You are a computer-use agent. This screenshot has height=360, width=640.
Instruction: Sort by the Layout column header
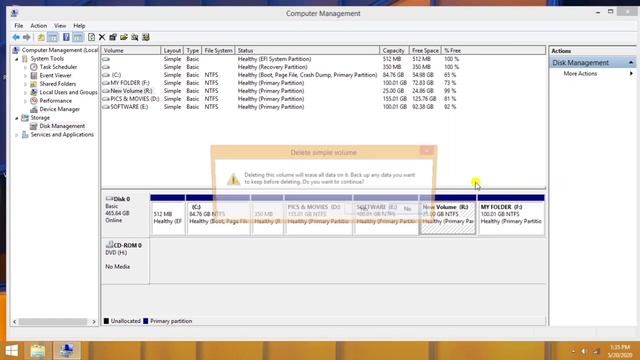pyautogui.click(x=172, y=51)
